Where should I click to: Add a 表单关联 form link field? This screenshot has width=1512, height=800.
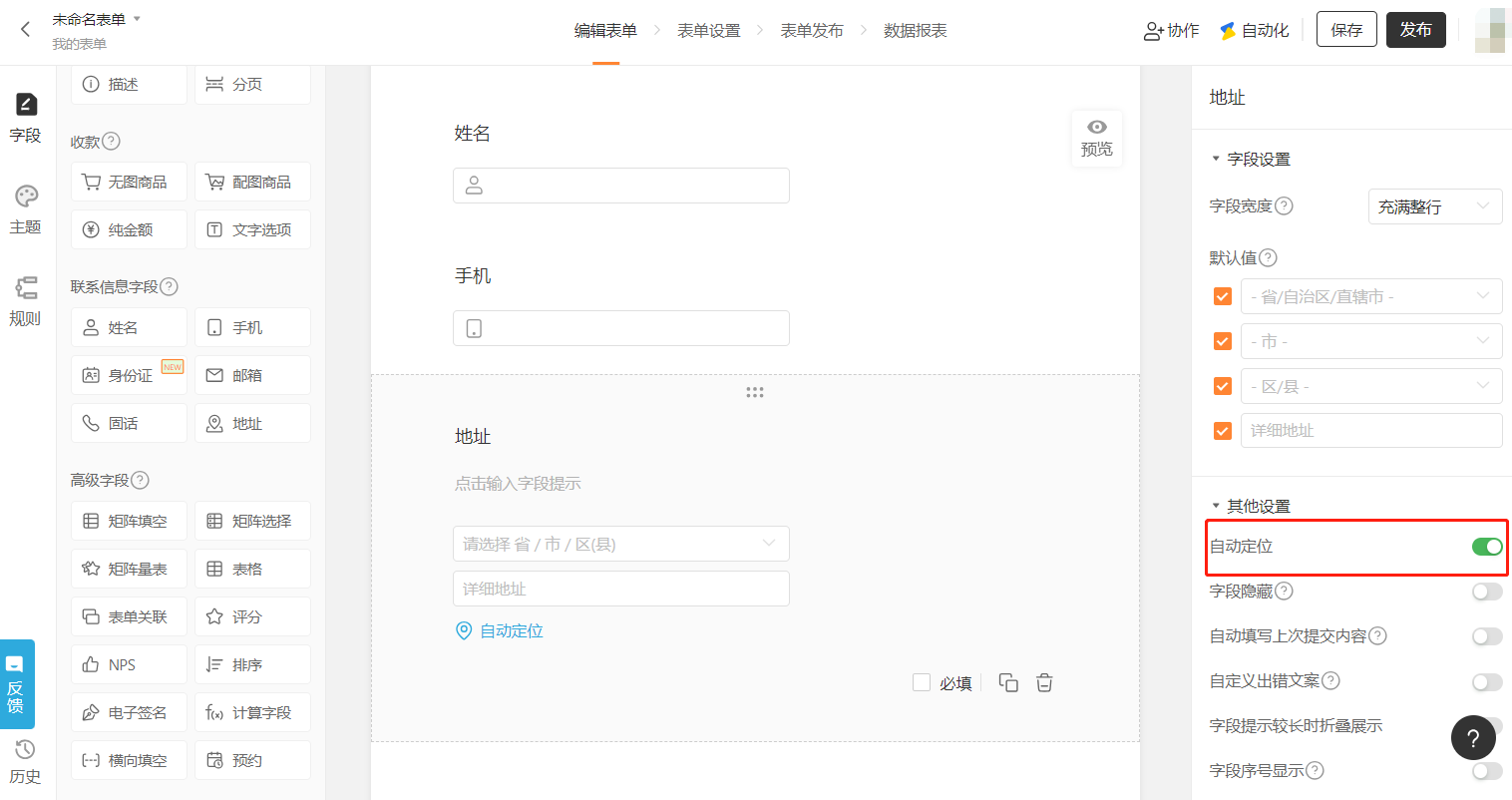pyautogui.click(x=129, y=616)
